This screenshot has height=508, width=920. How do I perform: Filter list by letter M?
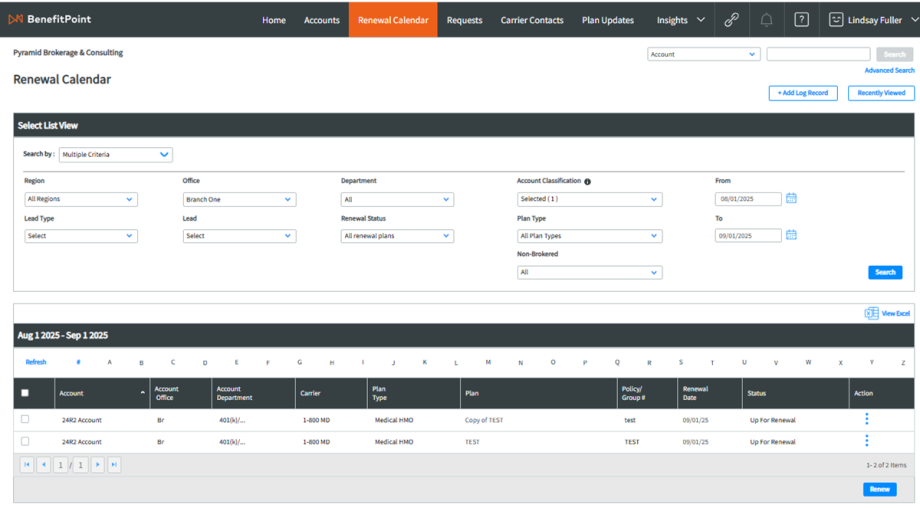[488, 362]
